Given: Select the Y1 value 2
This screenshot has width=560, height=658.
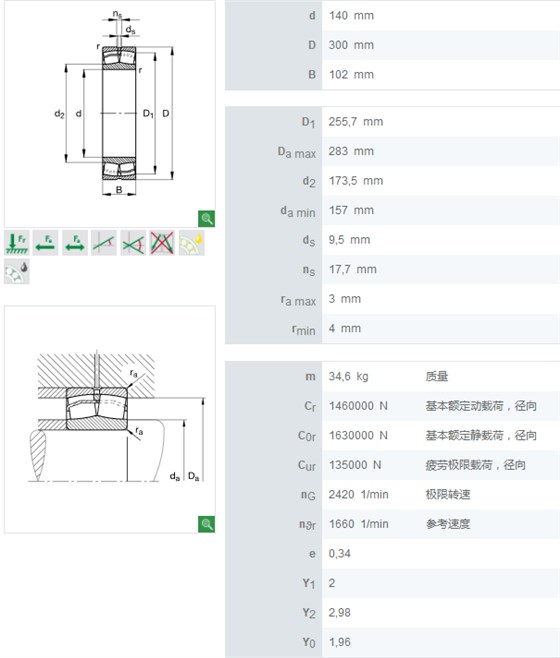Looking at the screenshot, I should [332, 583].
